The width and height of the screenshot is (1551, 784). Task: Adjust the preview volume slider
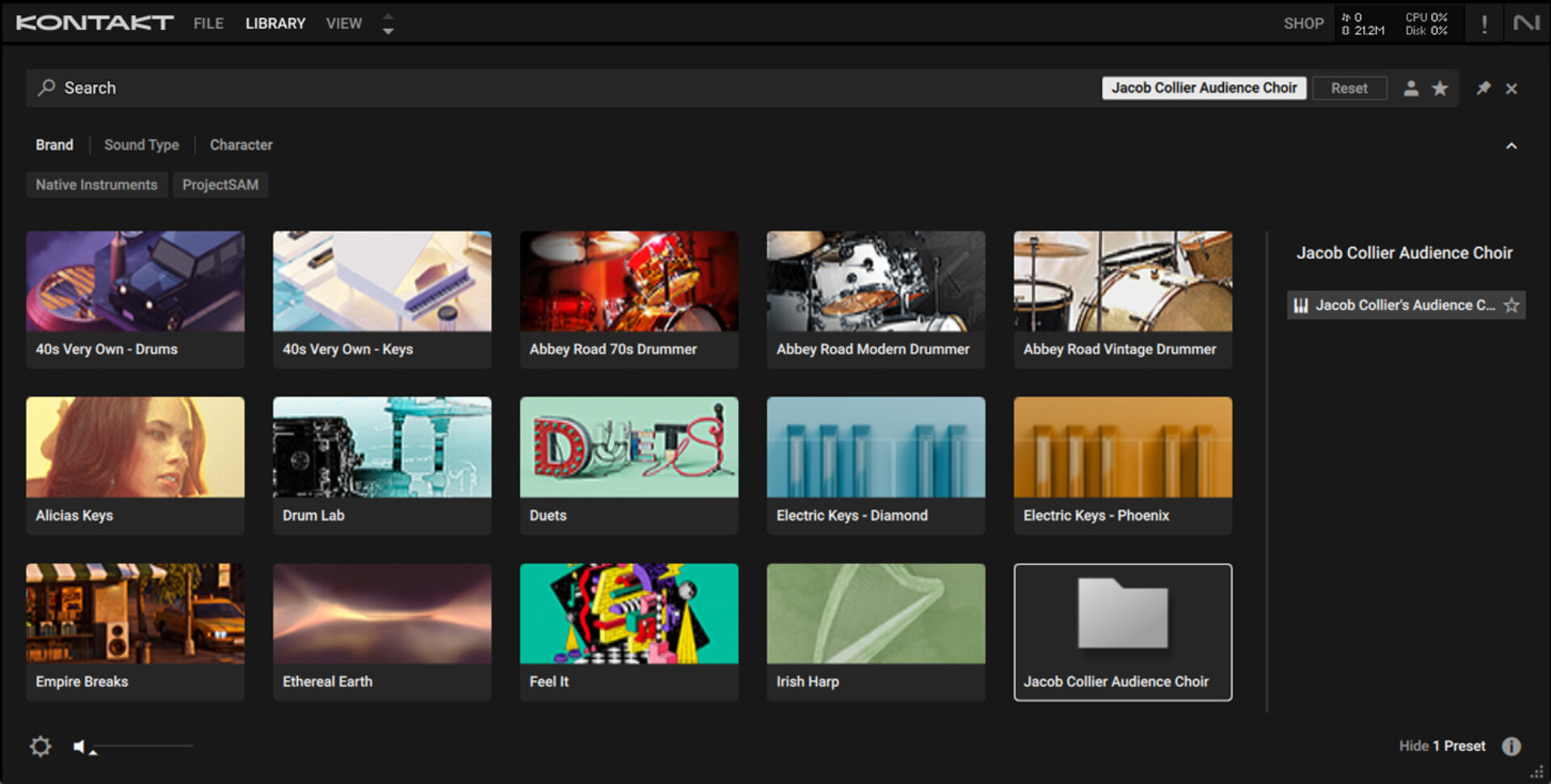click(143, 746)
